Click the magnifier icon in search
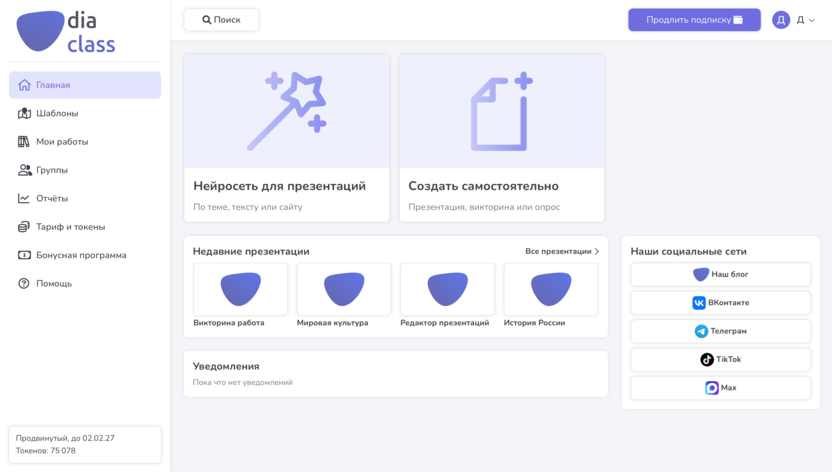The height and width of the screenshot is (472, 832). (x=206, y=20)
